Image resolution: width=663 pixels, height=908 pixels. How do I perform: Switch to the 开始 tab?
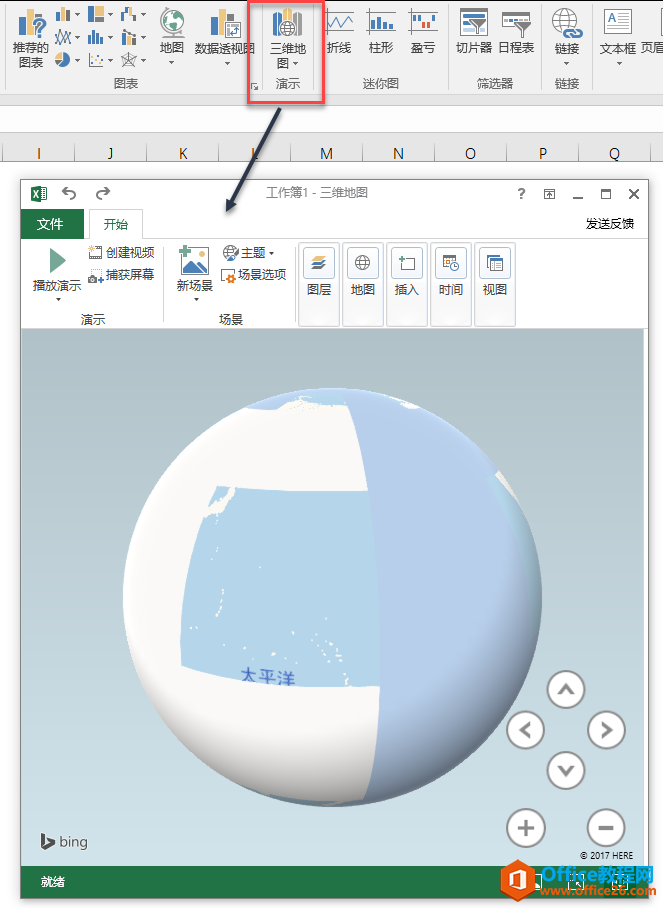[x=116, y=224]
